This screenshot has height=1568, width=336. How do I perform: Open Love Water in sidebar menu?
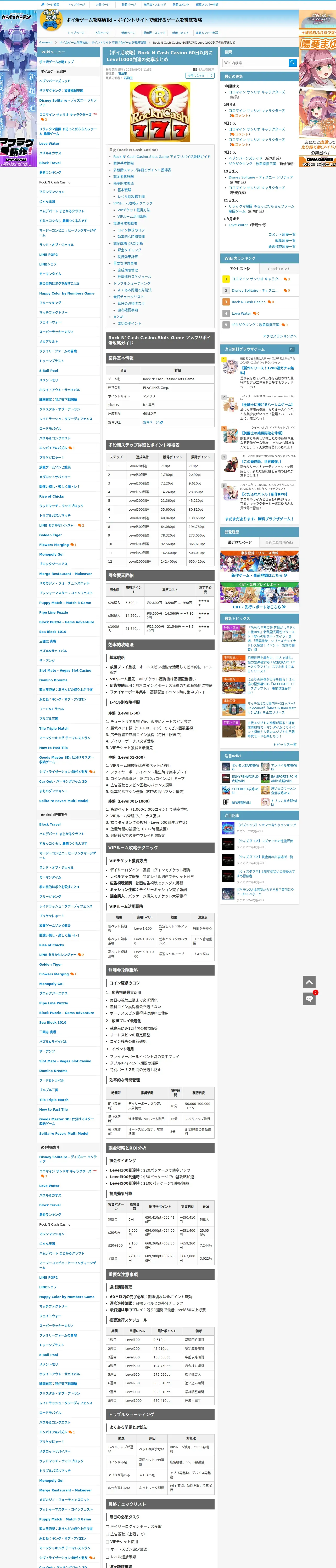point(49,144)
